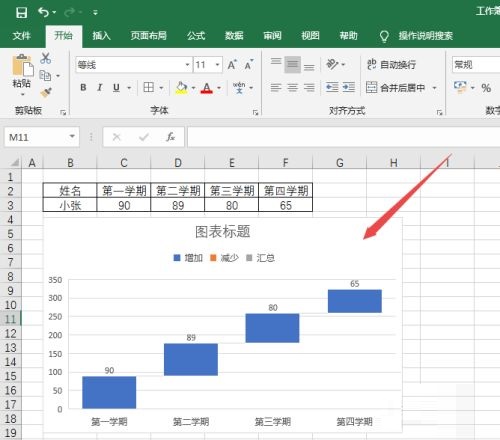This screenshot has width=500, height=440.
Task: Toggle Italic formatting
Action: click(x=99, y=88)
